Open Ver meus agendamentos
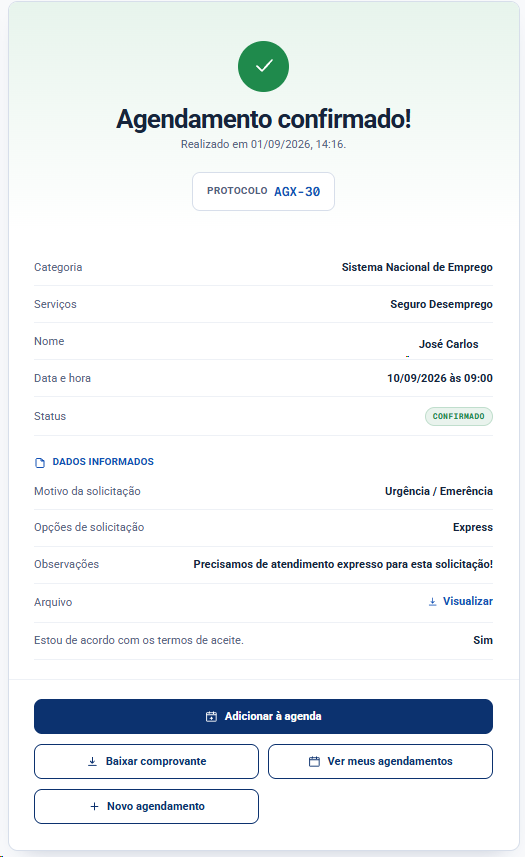525x857 pixels. pyautogui.click(x=380, y=761)
